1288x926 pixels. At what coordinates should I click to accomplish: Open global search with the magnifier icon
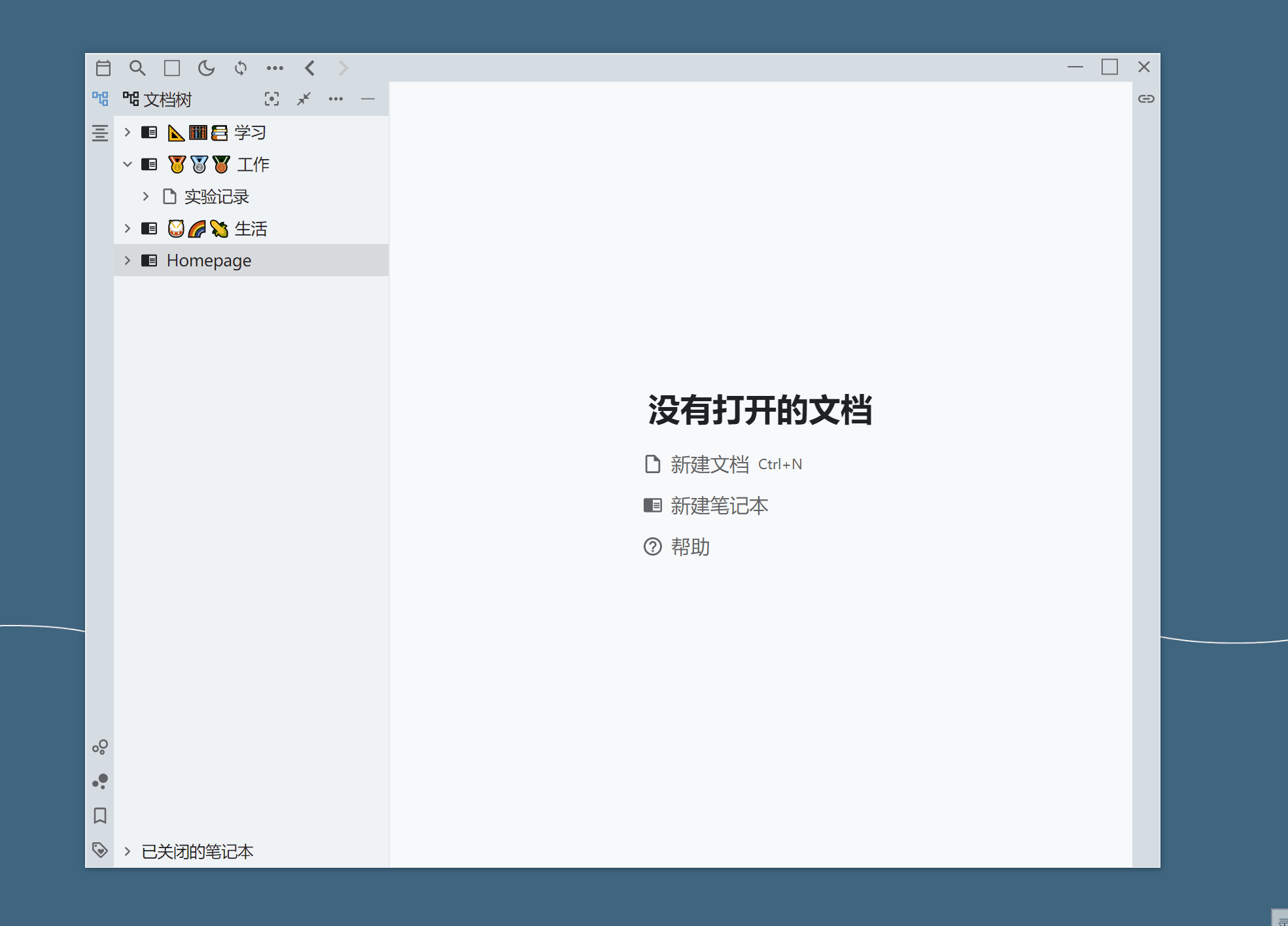[x=138, y=67]
